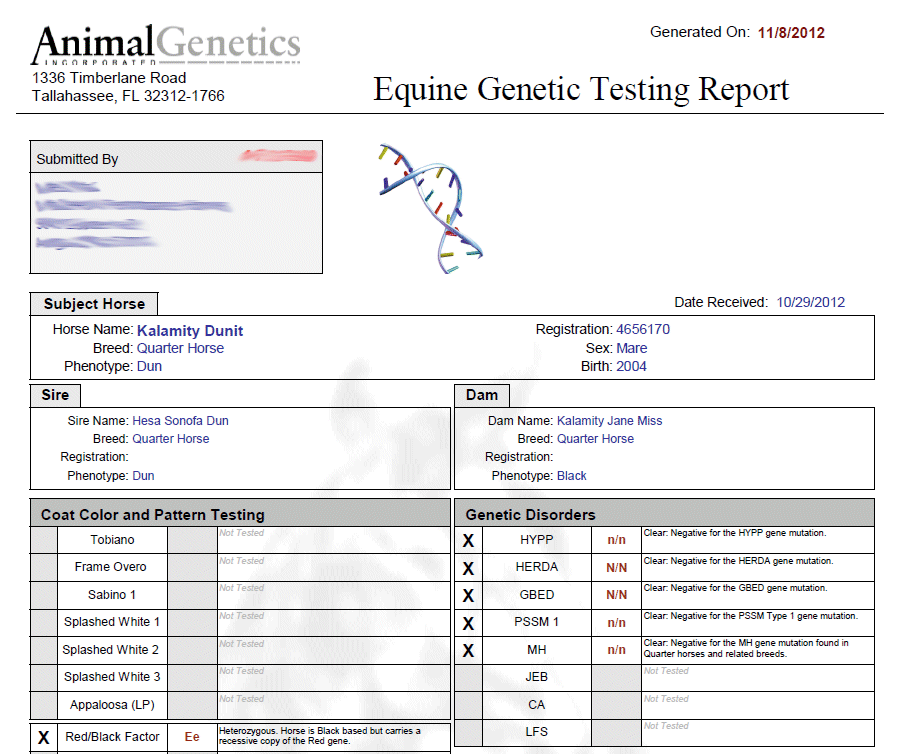910x754 pixels.
Task: Click the Heterozygous Red gene description
Action: pos(320,735)
